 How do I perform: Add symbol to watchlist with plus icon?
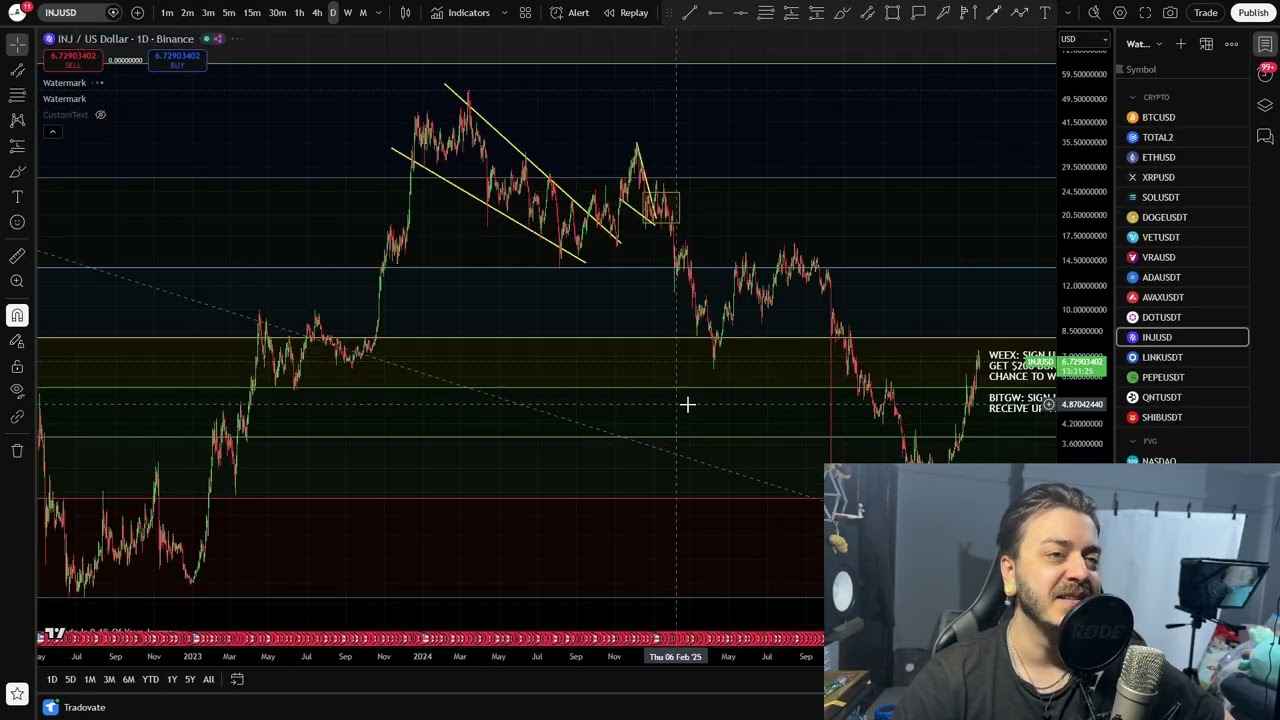click(x=1181, y=44)
